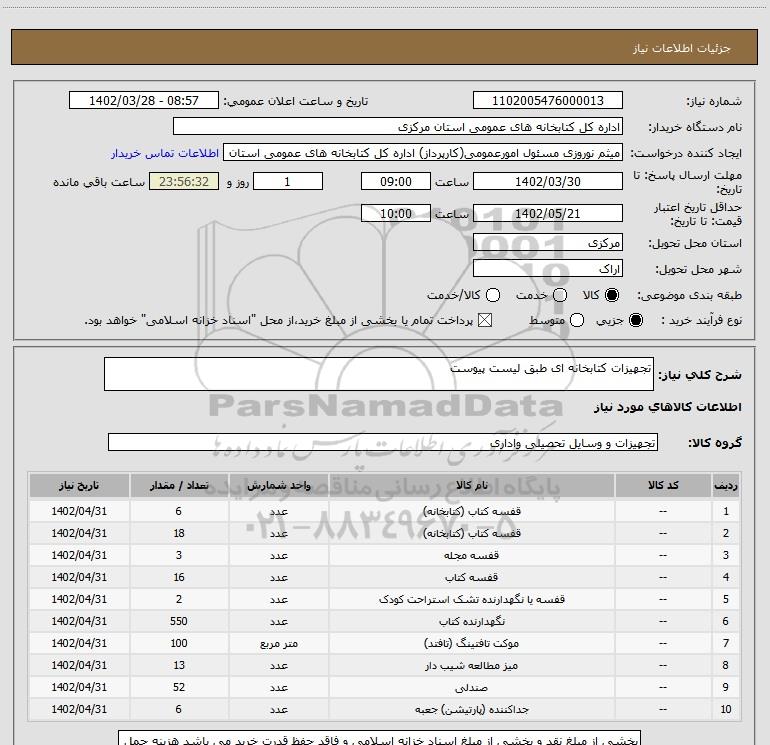Click the countdown timer 23:56:32
This screenshot has width=770, height=745.
pyautogui.click(x=184, y=182)
